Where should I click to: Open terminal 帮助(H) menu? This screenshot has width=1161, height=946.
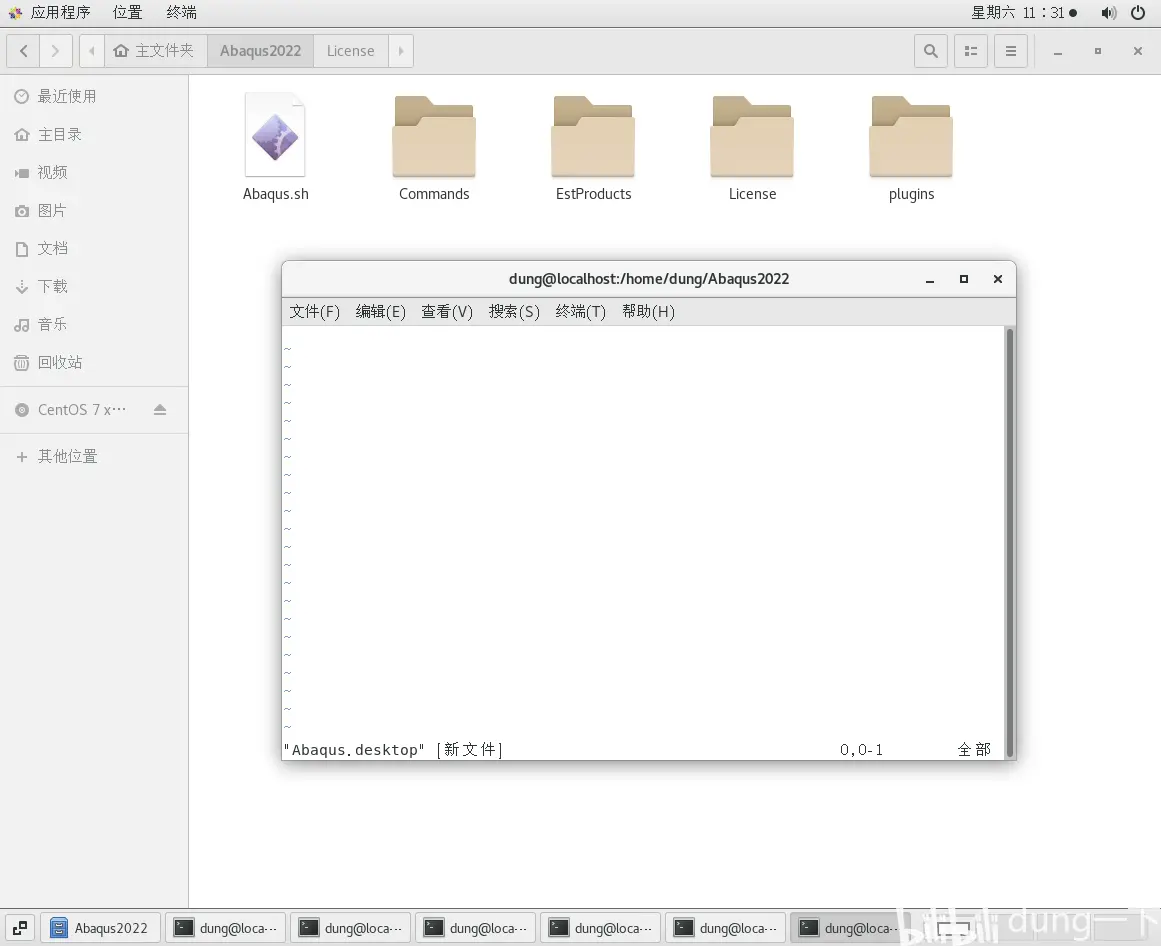point(649,312)
